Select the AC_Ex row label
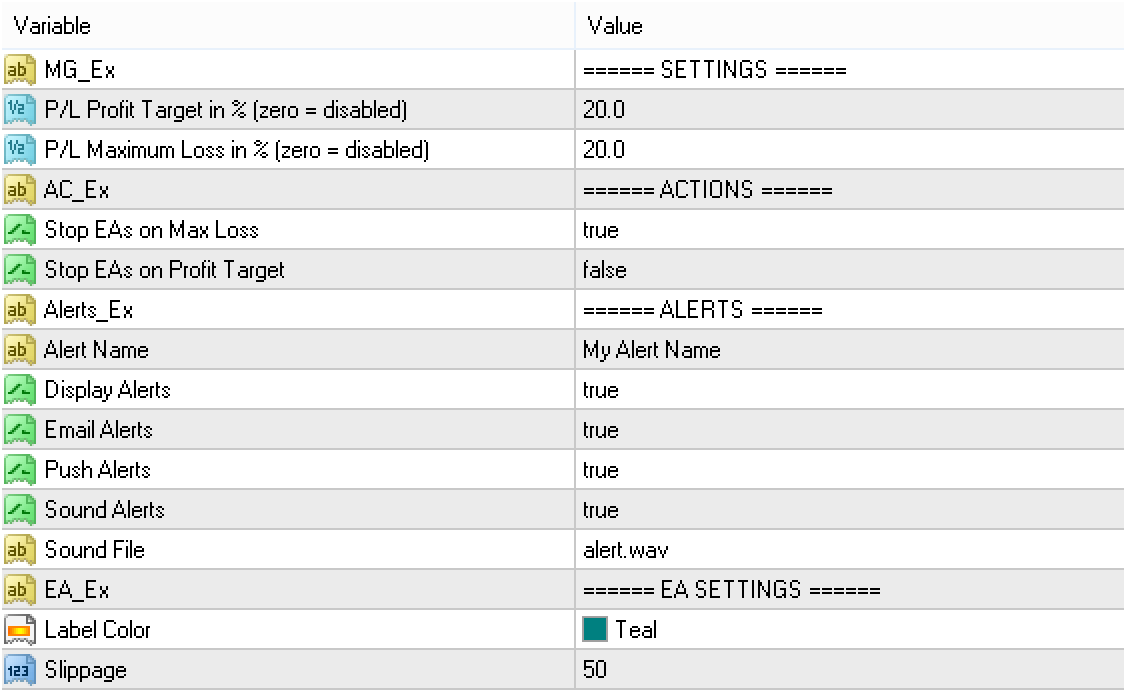The image size is (1124, 694). pos(77,190)
